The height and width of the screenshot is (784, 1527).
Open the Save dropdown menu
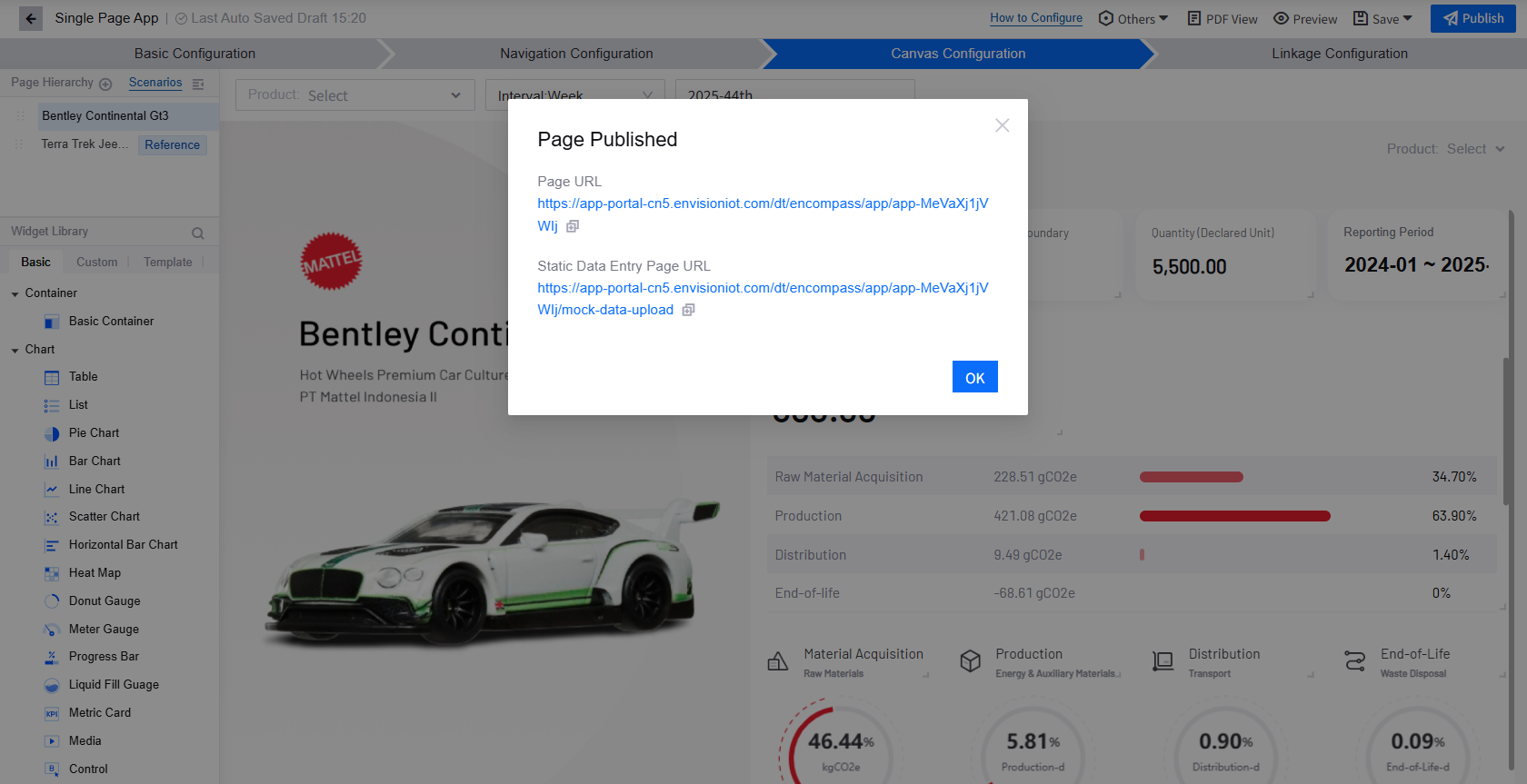1383,18
